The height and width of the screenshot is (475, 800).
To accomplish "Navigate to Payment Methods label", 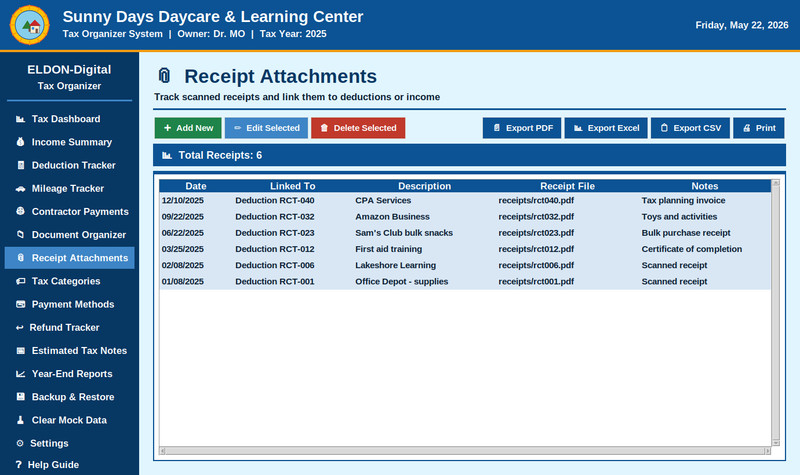I will [73, 304].
